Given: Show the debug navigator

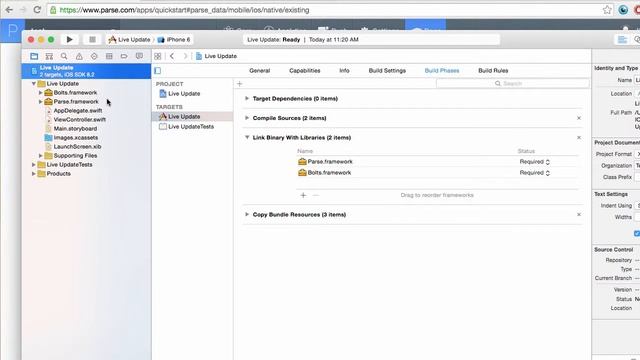Looking at the screenshot, I should (x=109, y=56).
